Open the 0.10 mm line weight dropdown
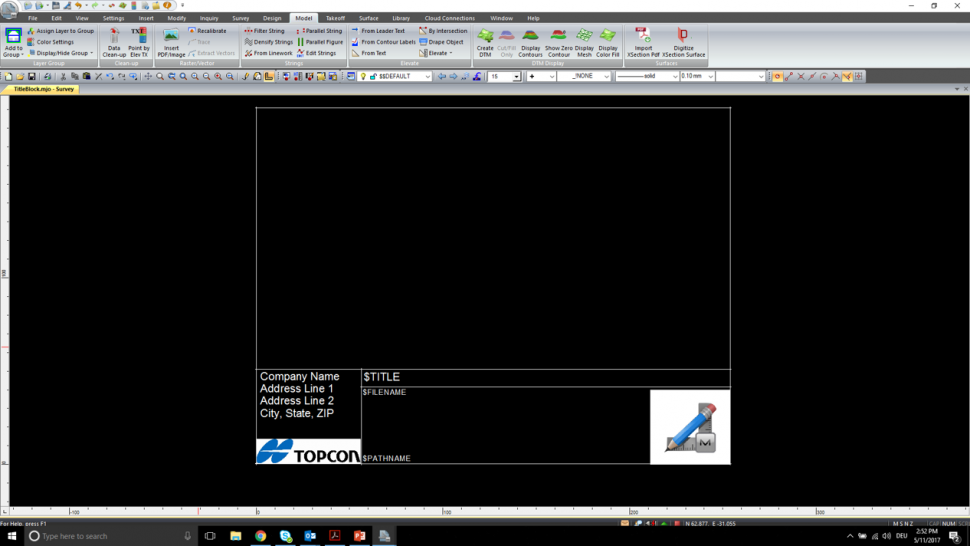The width and height of the screenshot is (970, 546). (x=711, y=76)
